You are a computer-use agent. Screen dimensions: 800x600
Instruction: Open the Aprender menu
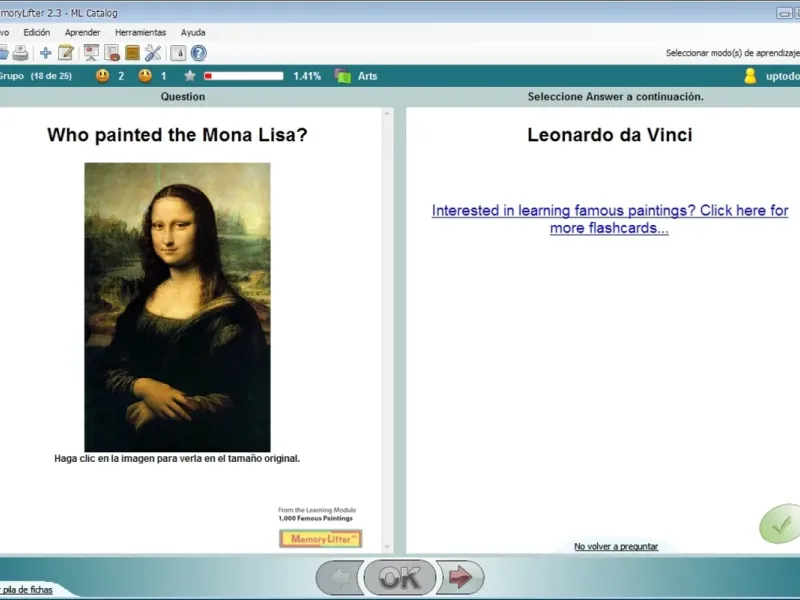click(x=82, y=32)
